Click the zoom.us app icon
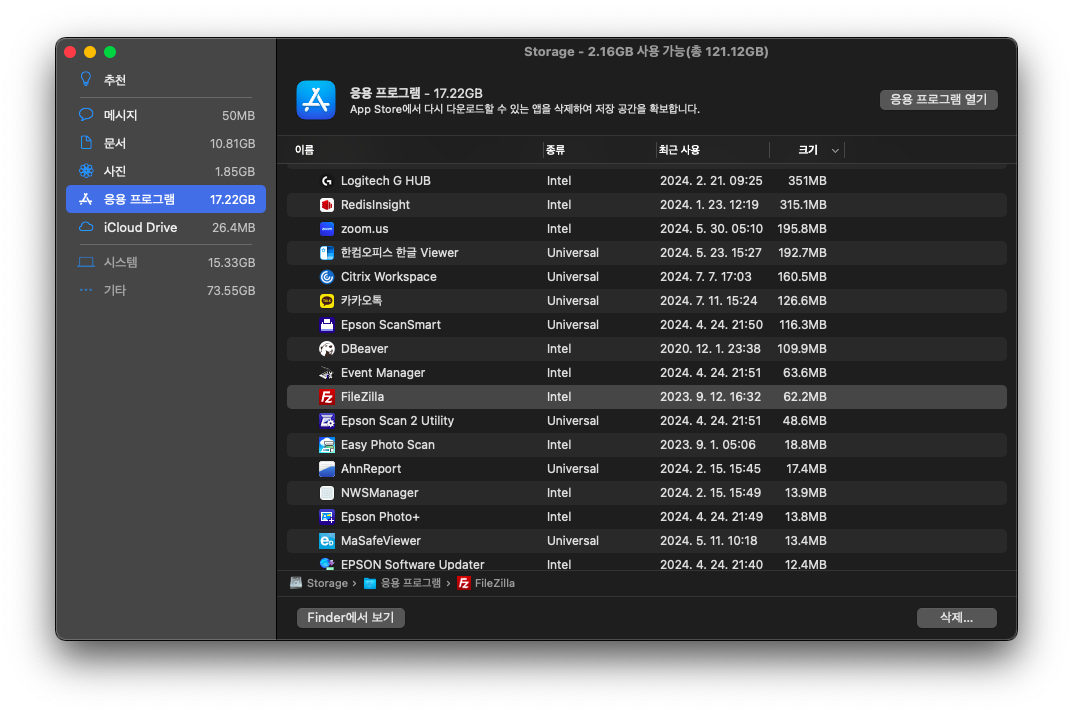The height and width of the screenshot is (714, 1073). point(327,229)
